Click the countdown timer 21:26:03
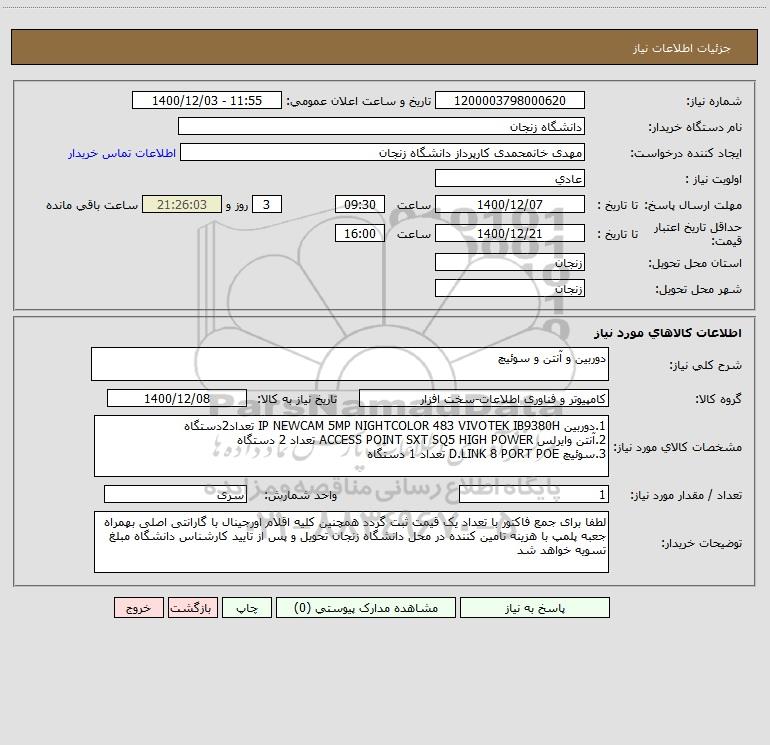This screenshot has height=745, width=770. click(x=182, y=204)
